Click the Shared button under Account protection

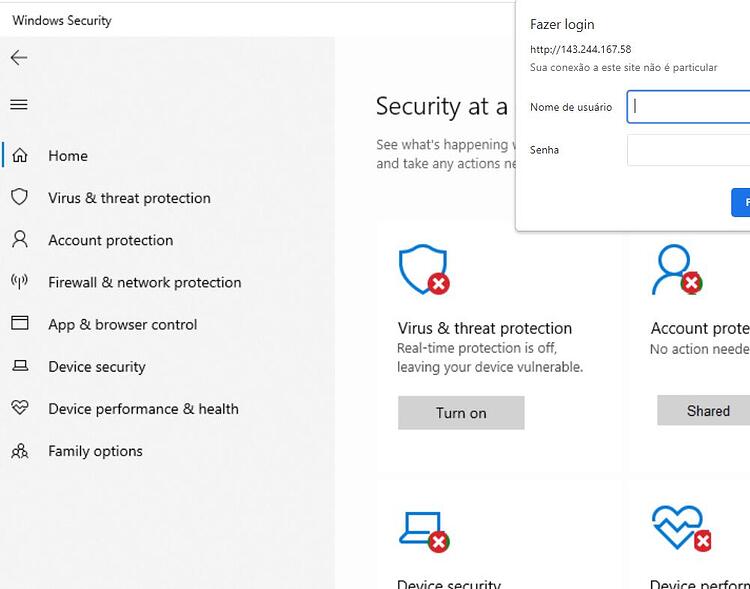point(704,411)
